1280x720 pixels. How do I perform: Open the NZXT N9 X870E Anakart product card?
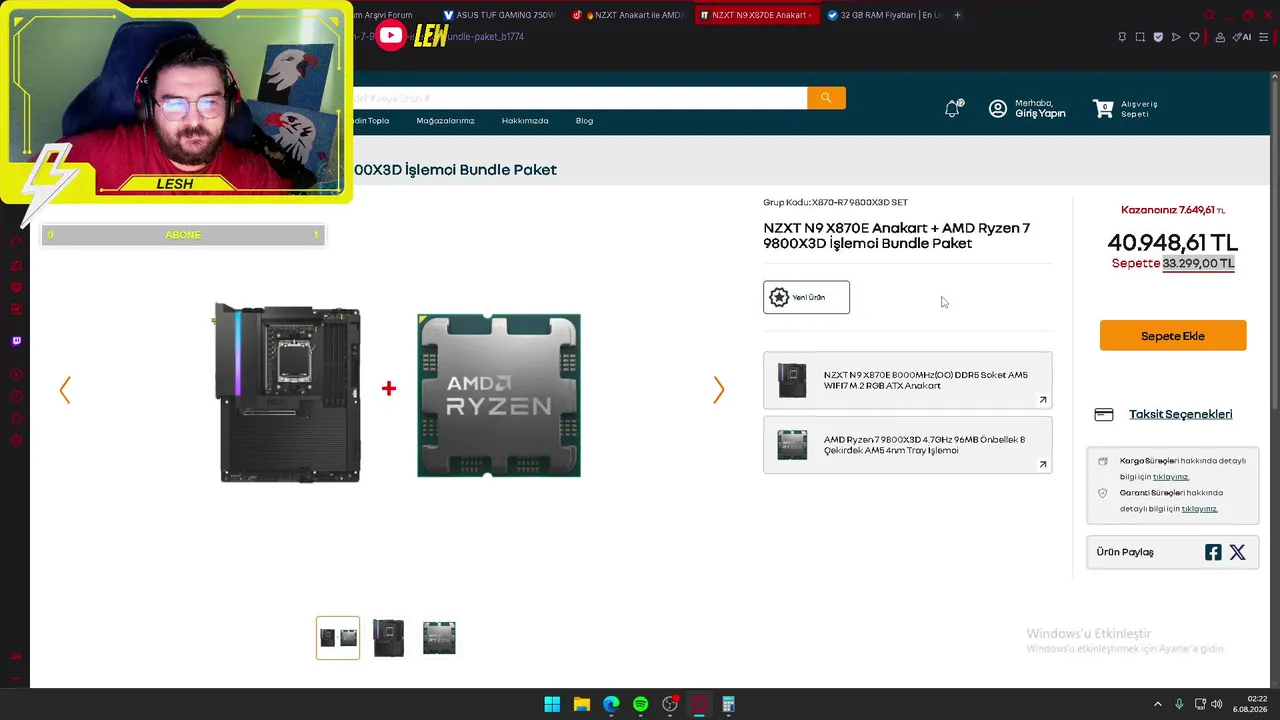[x=908, y=380]
